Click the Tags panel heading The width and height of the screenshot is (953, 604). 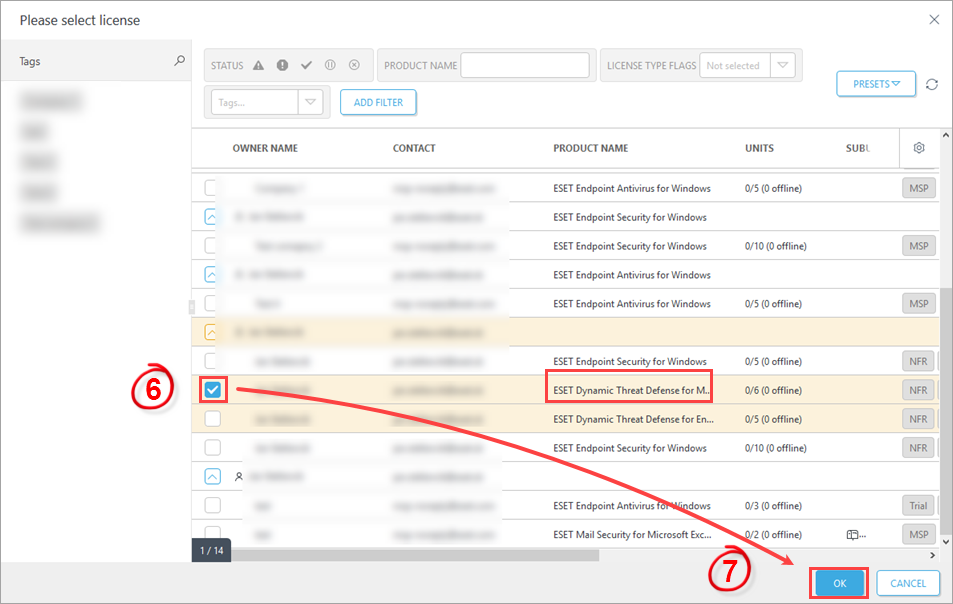(30, 61)
